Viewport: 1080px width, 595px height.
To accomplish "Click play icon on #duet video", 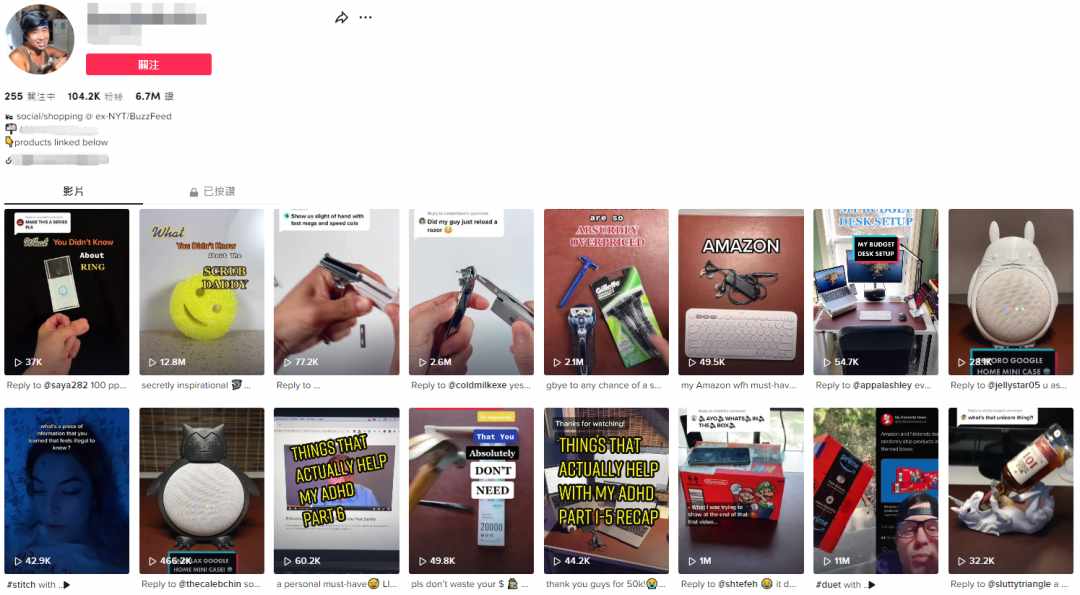I will [827, 561].
